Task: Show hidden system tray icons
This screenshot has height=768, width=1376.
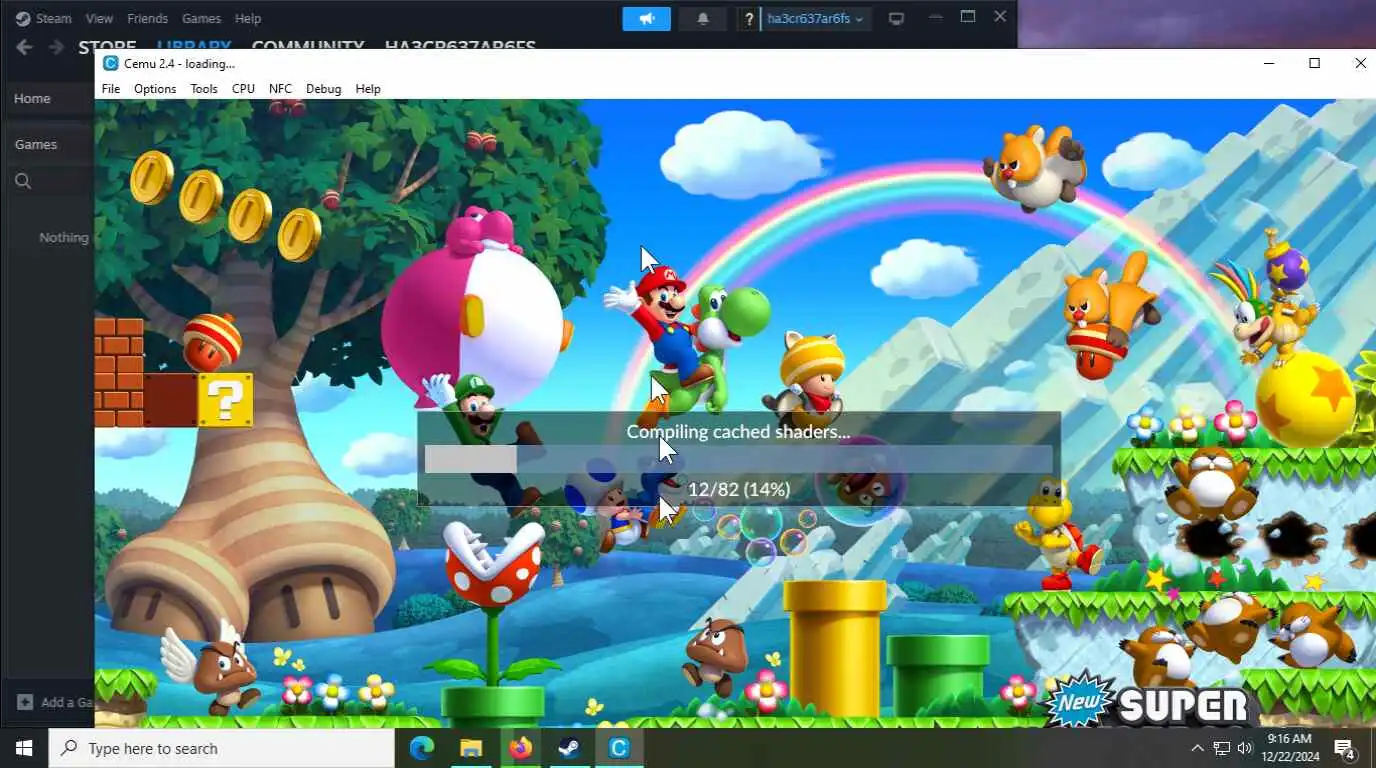Action: tap(1197, 748)
